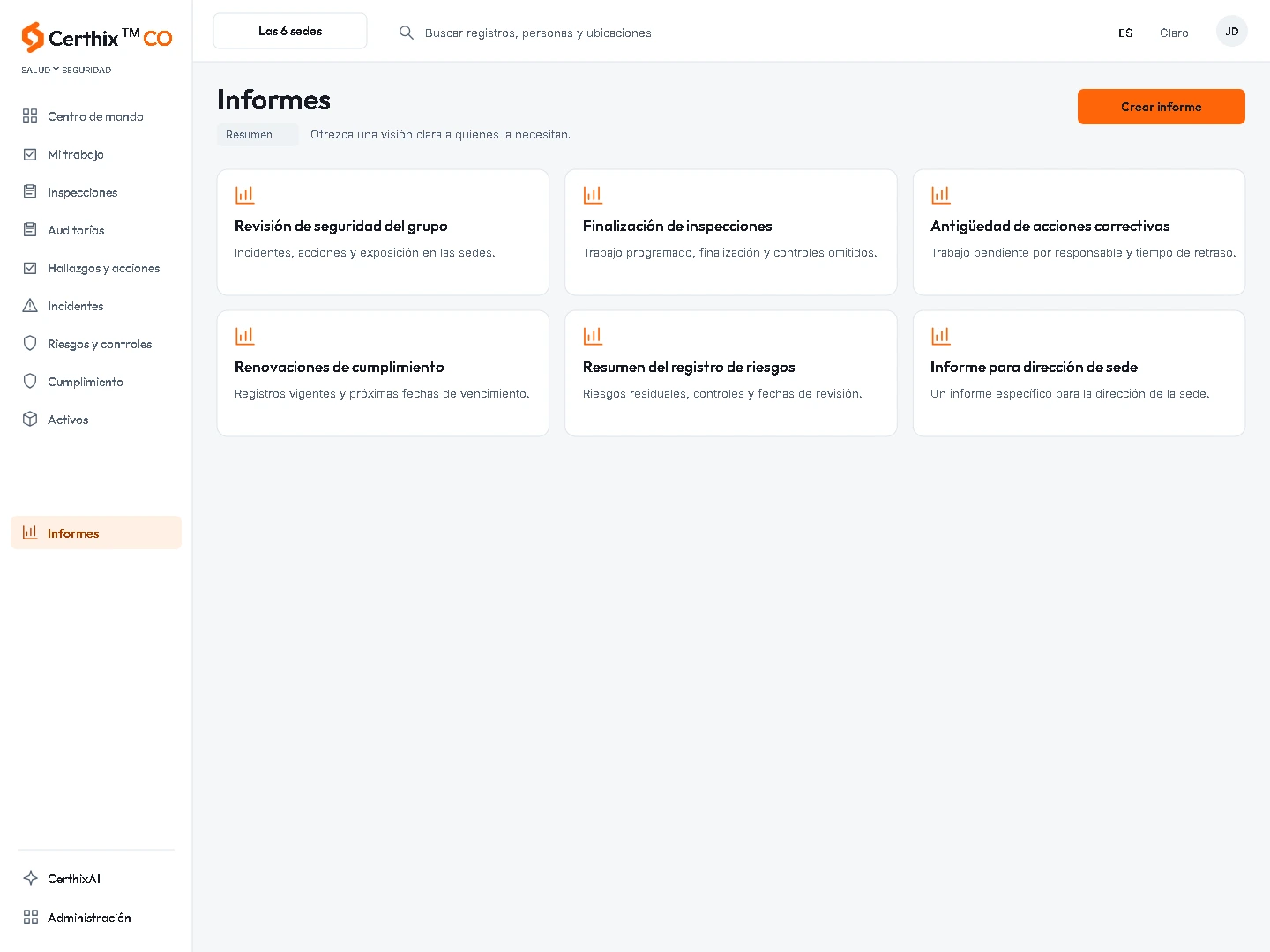Open Finalización de inspecciones report

(x=731, y=232)
